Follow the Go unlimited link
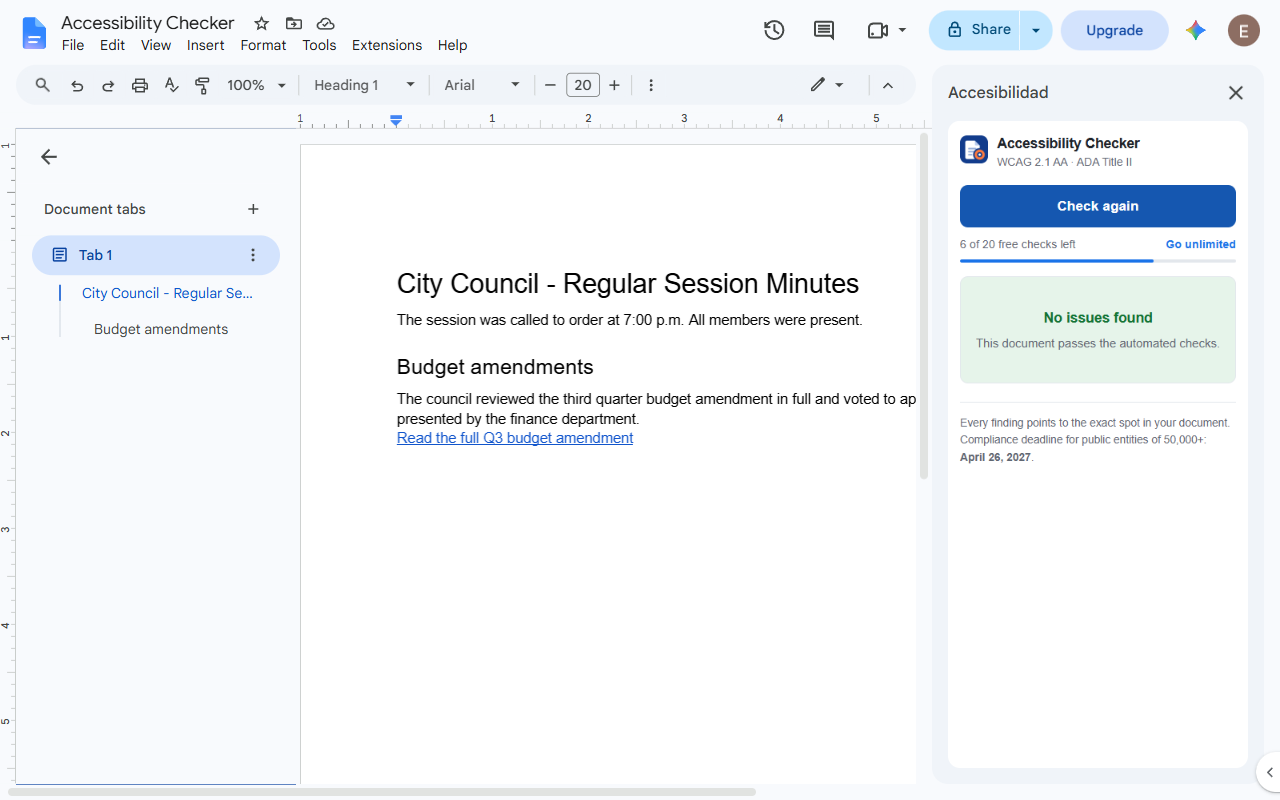1280x800 pixels. [x=1200, y=244]
